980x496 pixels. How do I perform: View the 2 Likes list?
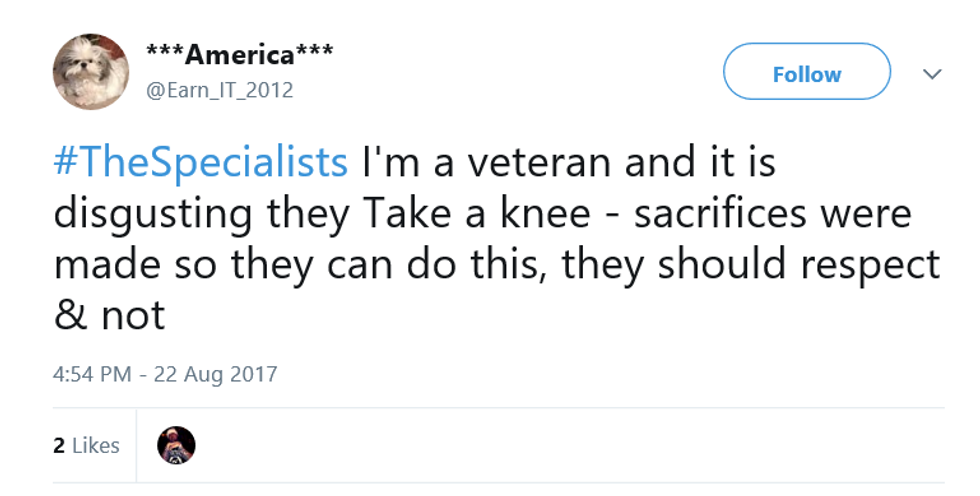[87, 446]
